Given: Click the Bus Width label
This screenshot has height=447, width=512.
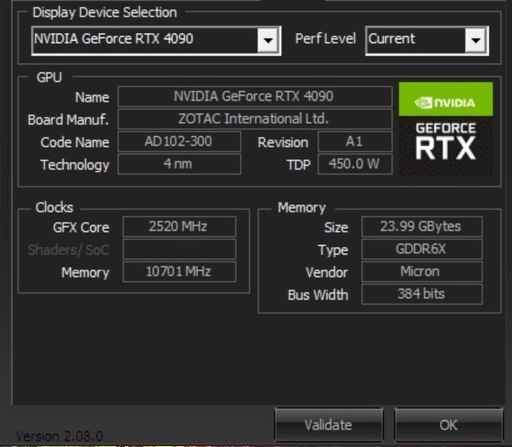Looking at the screenshot, I should point(318,295).
